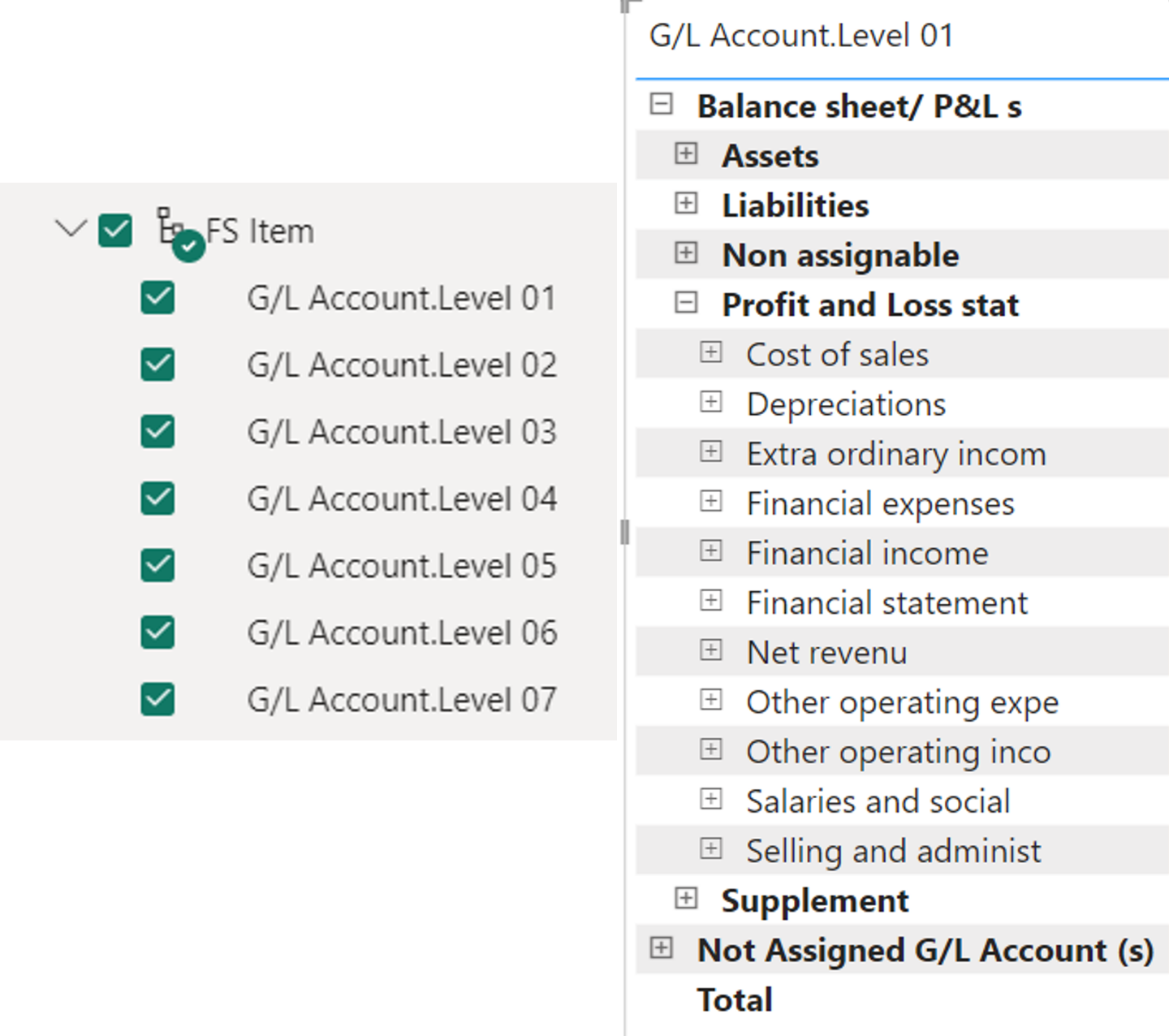Select the Selling and administ label
1169x1036 pixels.
(x=894, y=852)
